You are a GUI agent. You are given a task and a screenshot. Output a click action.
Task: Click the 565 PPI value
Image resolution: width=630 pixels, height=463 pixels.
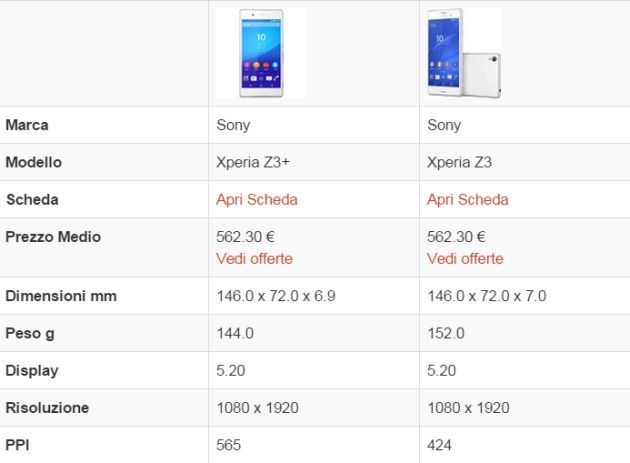pos(229,444)
